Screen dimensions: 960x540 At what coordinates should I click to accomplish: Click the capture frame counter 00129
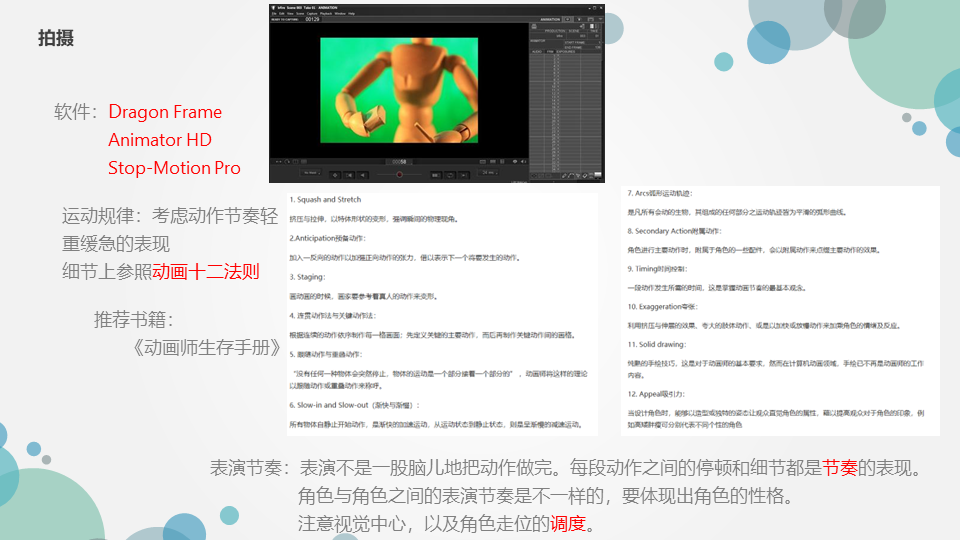click(312, 19)
